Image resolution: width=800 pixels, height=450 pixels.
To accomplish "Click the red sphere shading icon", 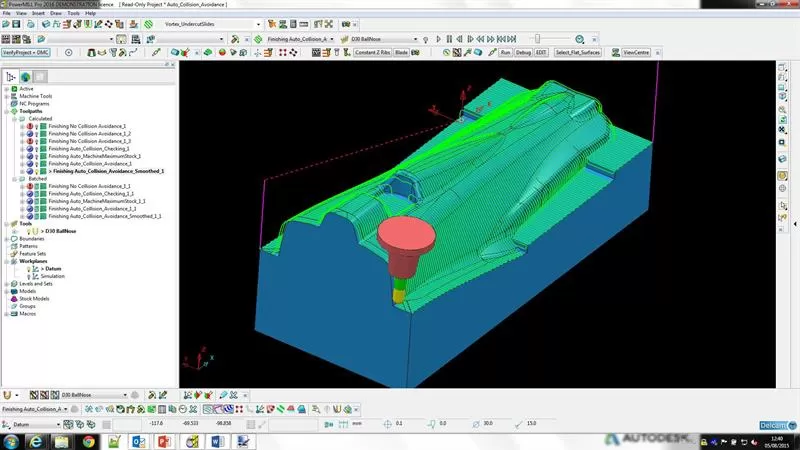I will (x=222, y=53).
